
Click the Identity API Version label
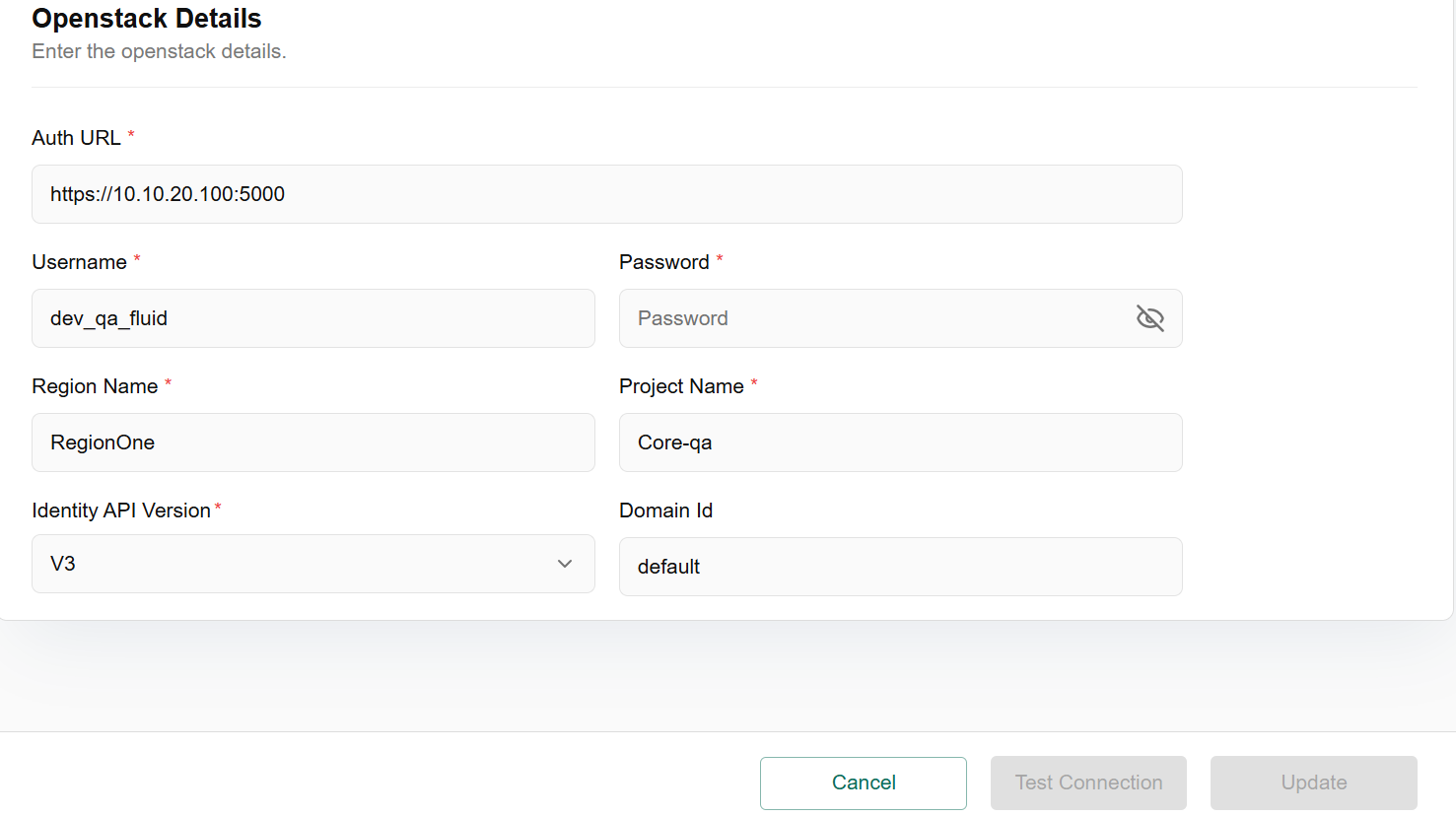click(x=121, y=511)
